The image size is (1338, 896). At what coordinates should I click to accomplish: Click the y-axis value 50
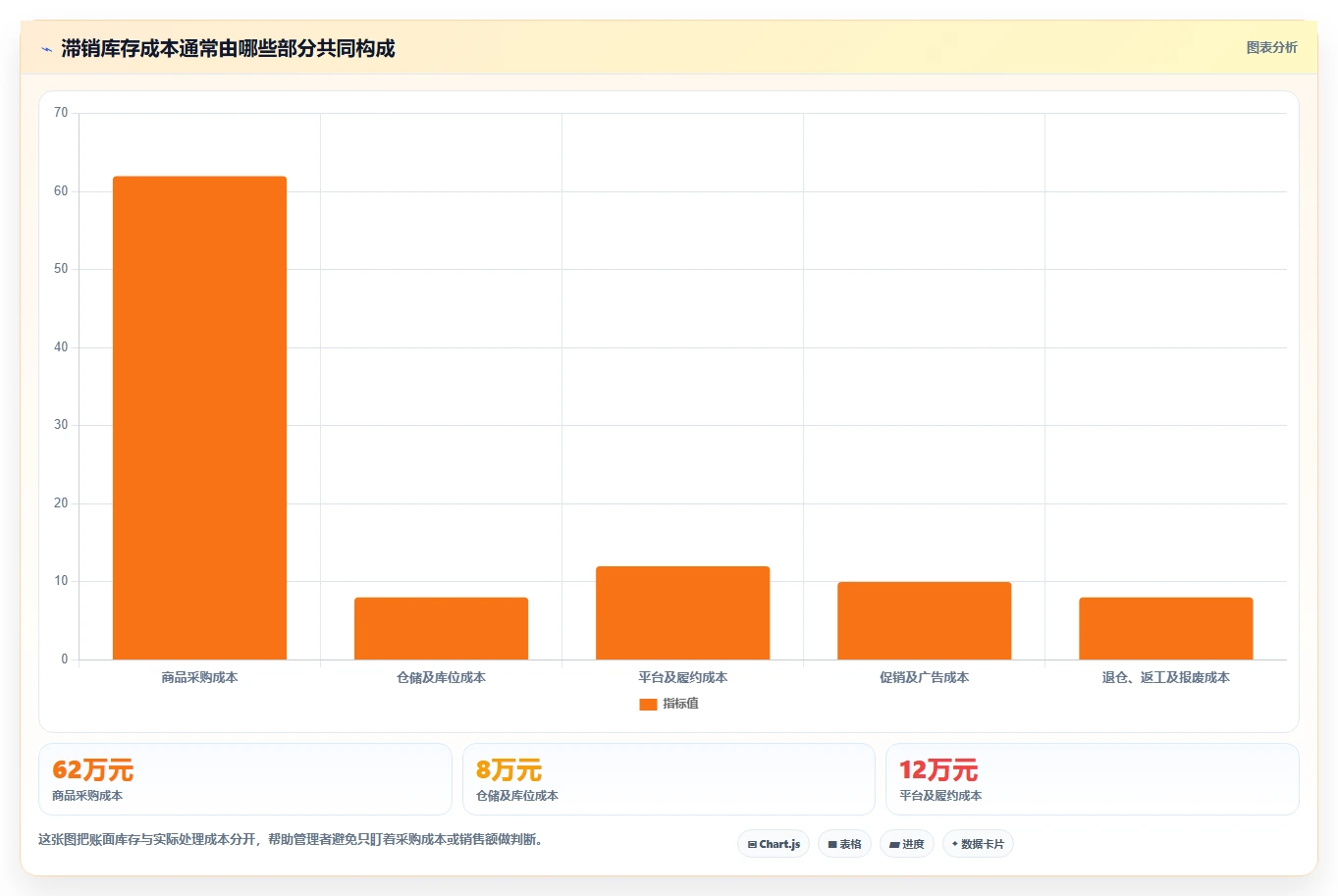pyautogui.click(x=61, y=269)
